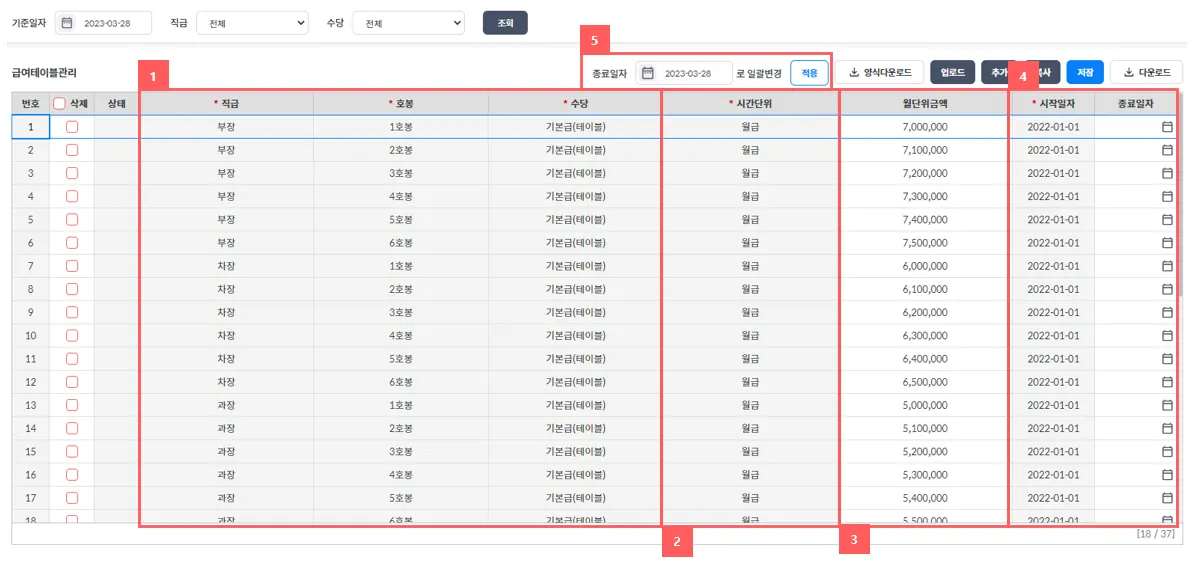Open 종료일자 calendar icon in row 9
The height and width of the screenshot is (562, 1187).
point(1167,313)
